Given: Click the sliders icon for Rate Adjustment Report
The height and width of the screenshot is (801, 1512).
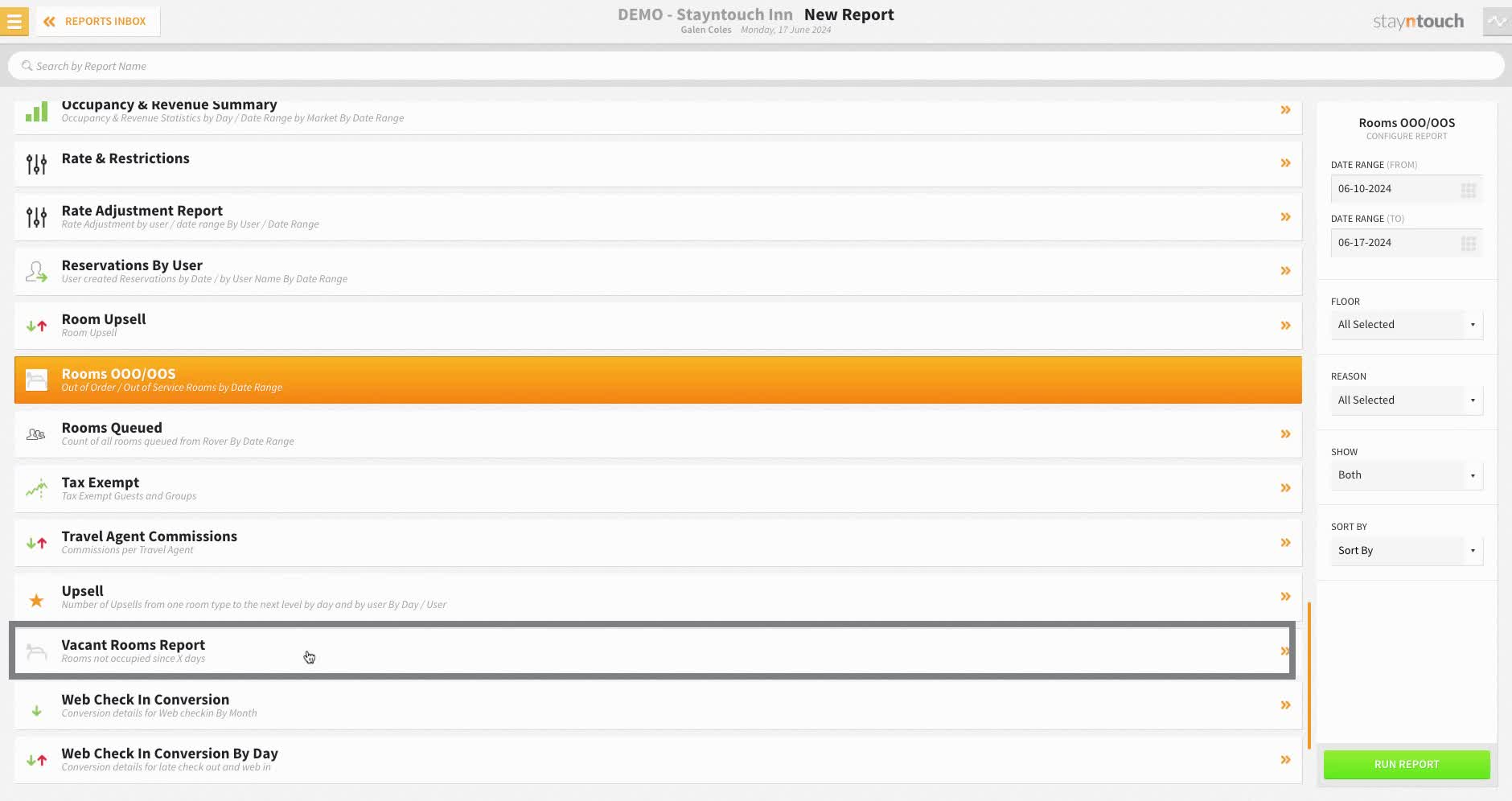Looking at the screenshot, I should tap(36, 217).
